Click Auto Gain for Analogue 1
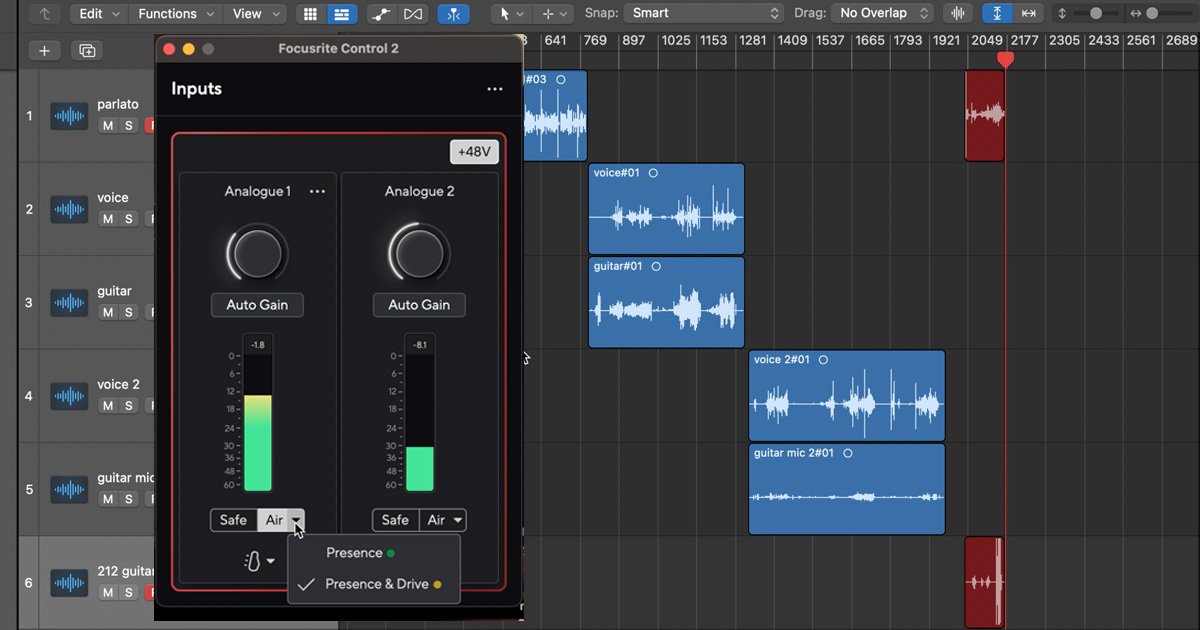Image resolution: width=1200 pixels, height=630 pixels. point(257,305)
